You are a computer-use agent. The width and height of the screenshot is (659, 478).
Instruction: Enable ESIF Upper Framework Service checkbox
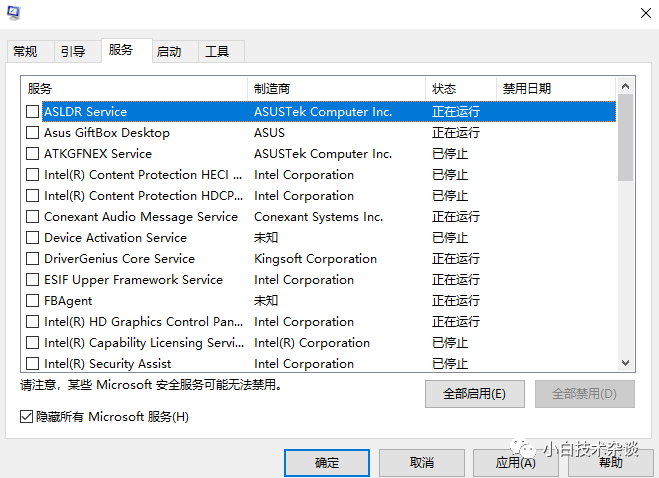32,280
